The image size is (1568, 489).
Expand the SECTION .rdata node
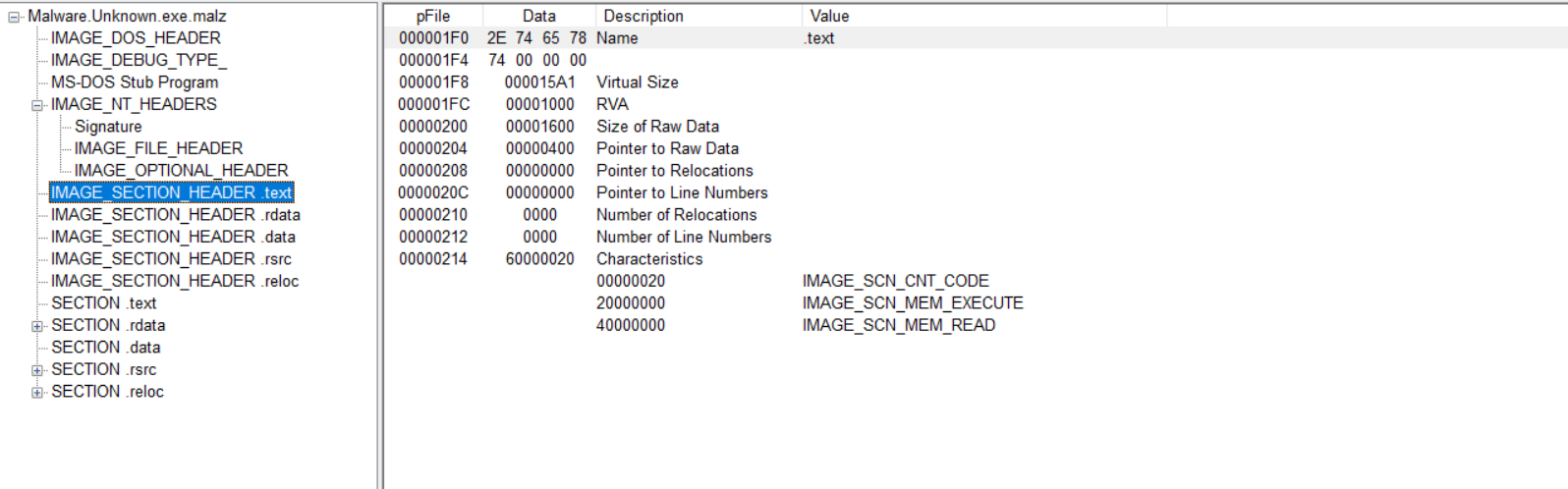point(37,326)
